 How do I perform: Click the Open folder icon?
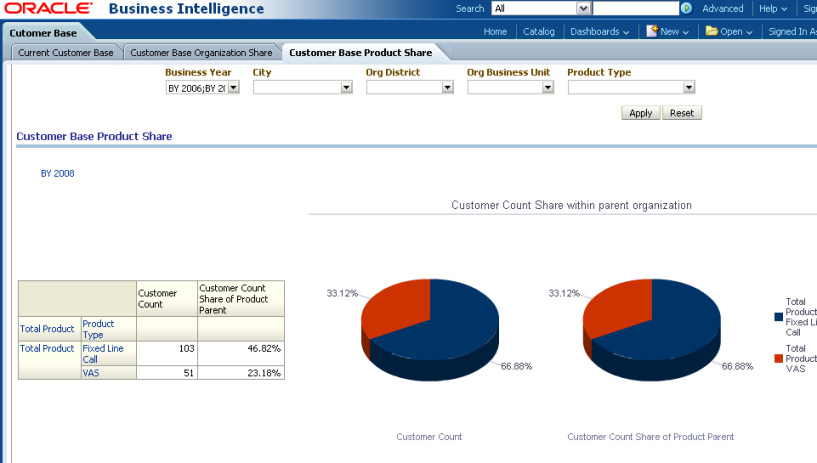pyautogui.click(x=712, y=31)
